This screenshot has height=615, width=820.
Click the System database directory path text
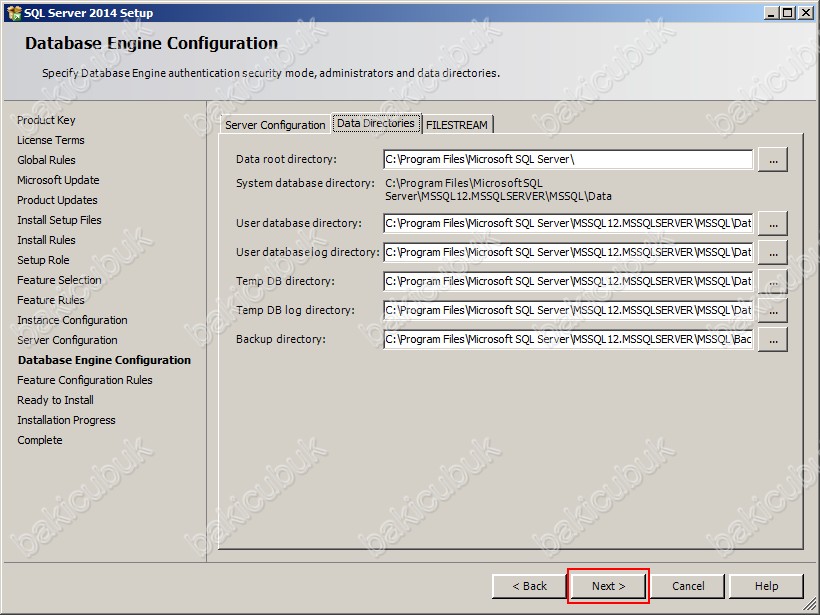coord(498,190)
